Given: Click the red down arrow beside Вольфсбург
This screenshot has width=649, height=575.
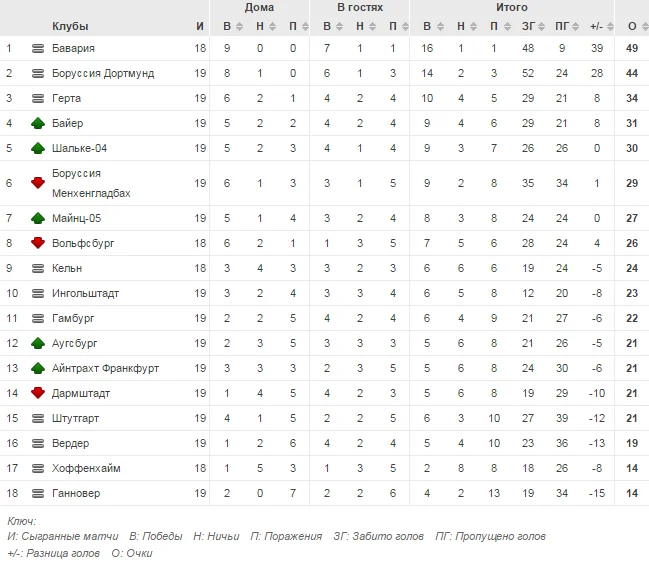Looking at the screenshot, I should (38, 243).
